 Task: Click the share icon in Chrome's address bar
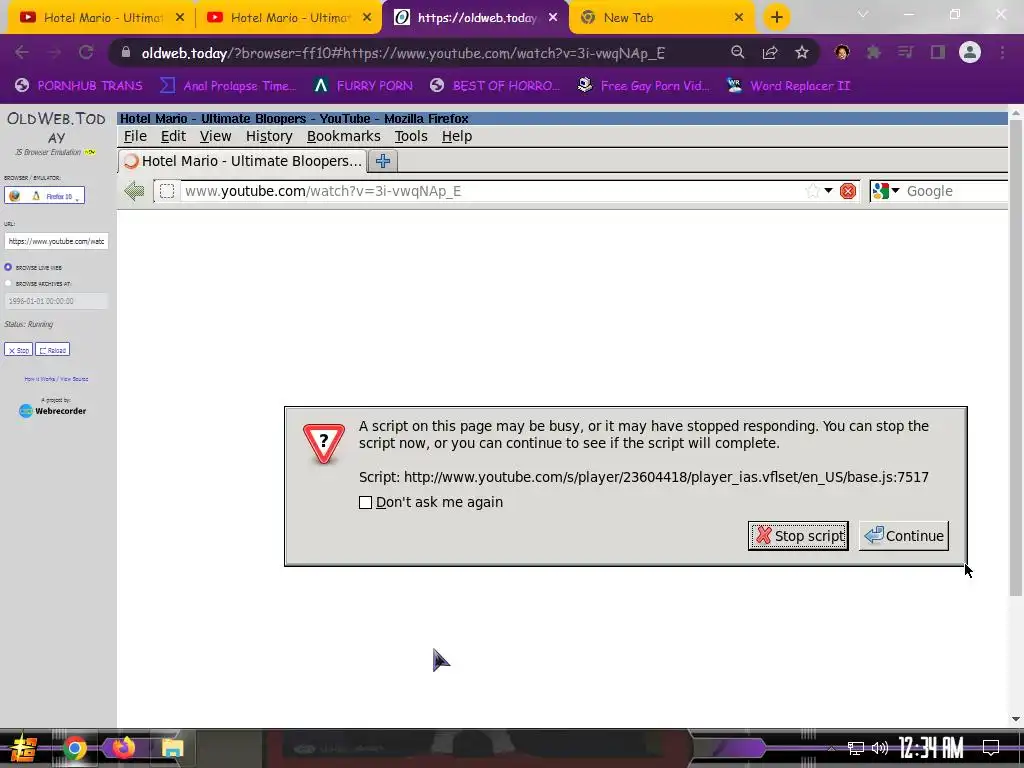(770, 52)
